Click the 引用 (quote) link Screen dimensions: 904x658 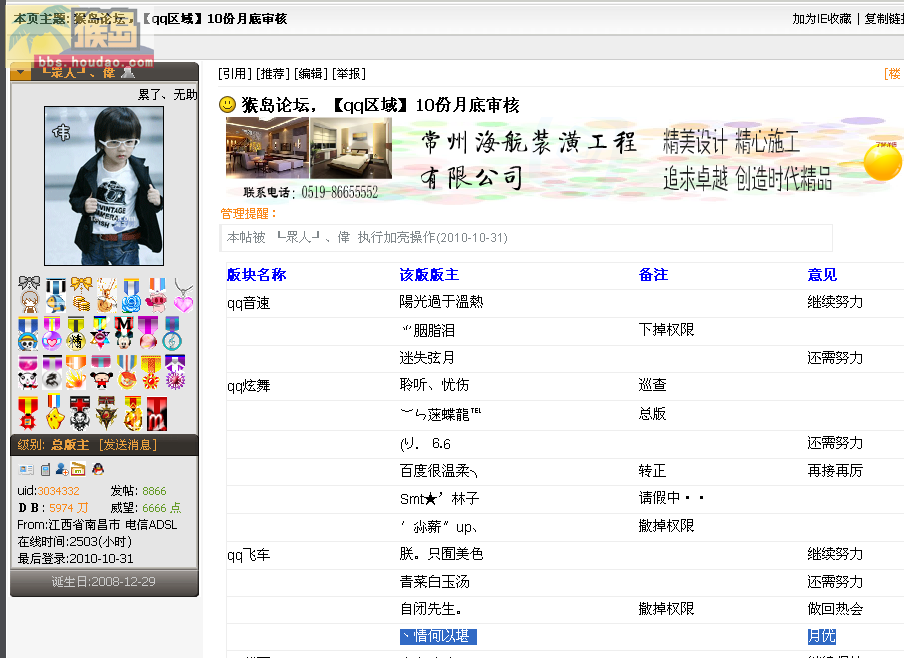click(235, 74)
